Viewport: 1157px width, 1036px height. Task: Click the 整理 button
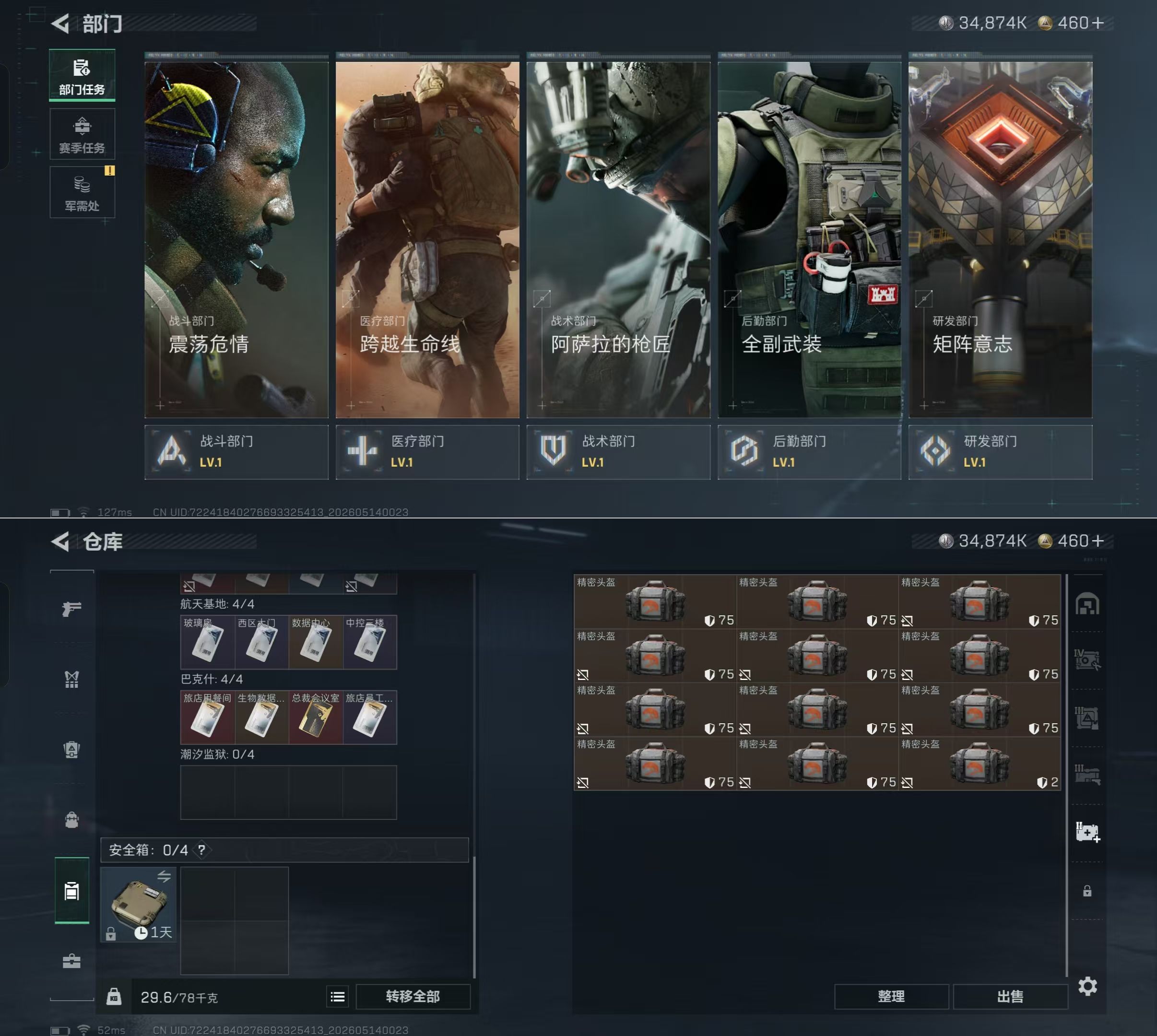[x=891, y=997]
